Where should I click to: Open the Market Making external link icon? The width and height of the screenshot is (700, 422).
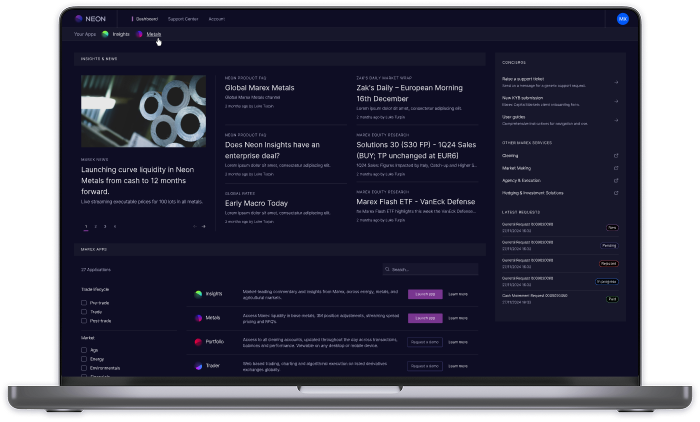point(615,168)
